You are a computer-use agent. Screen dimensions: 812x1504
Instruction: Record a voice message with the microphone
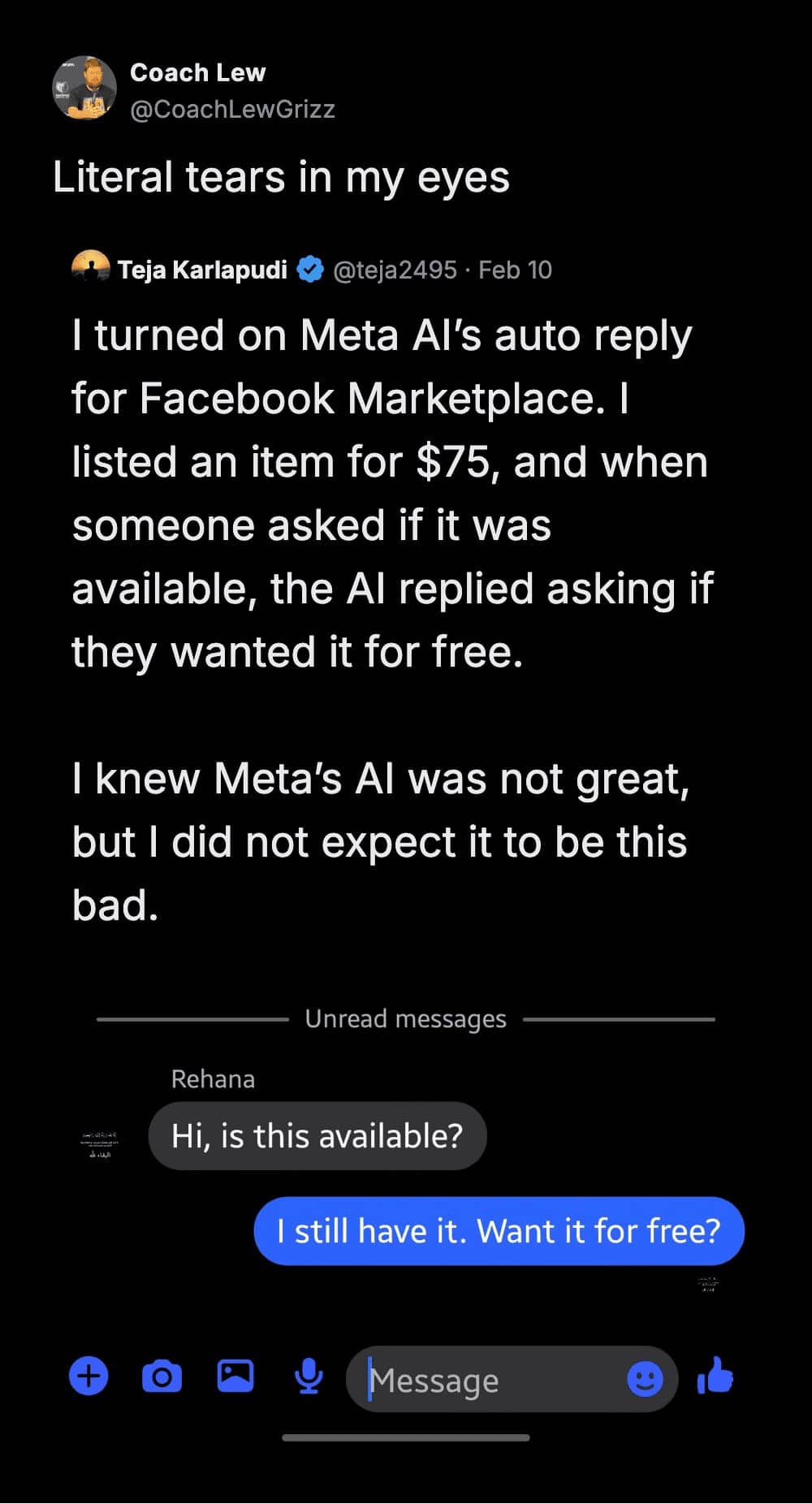coord(309,1376)
